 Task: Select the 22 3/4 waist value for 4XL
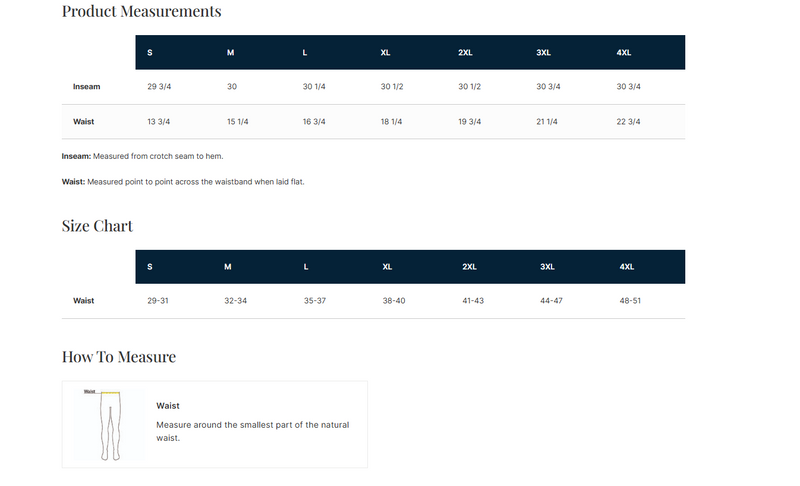tap(628, 122)
